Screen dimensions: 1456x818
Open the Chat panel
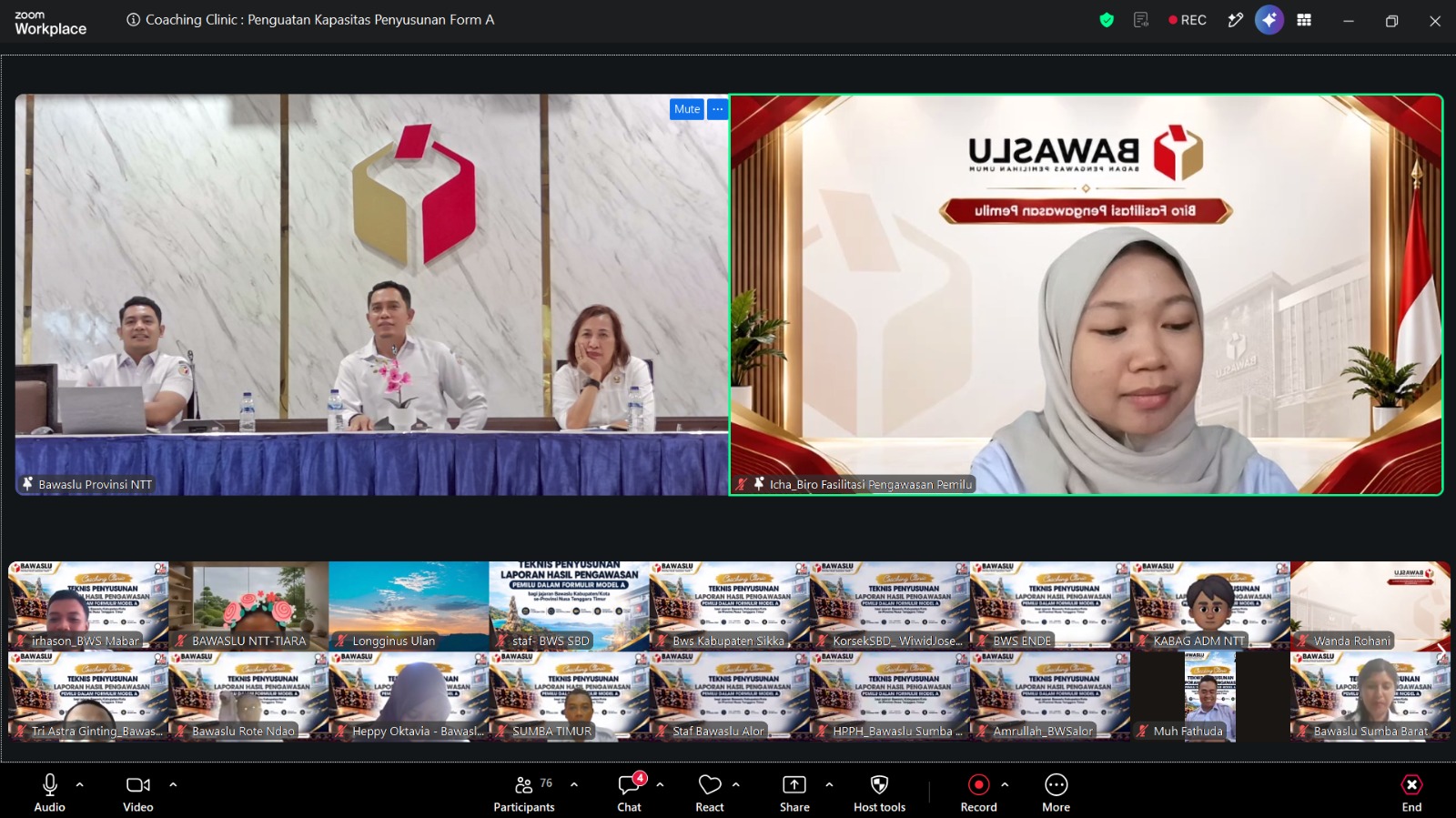tap(629, 793)
